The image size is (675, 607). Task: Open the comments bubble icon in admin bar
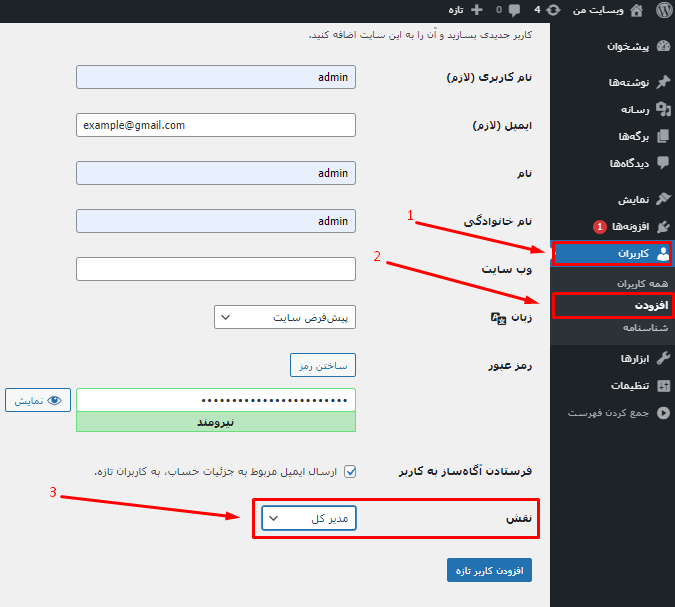coord(514,10)
